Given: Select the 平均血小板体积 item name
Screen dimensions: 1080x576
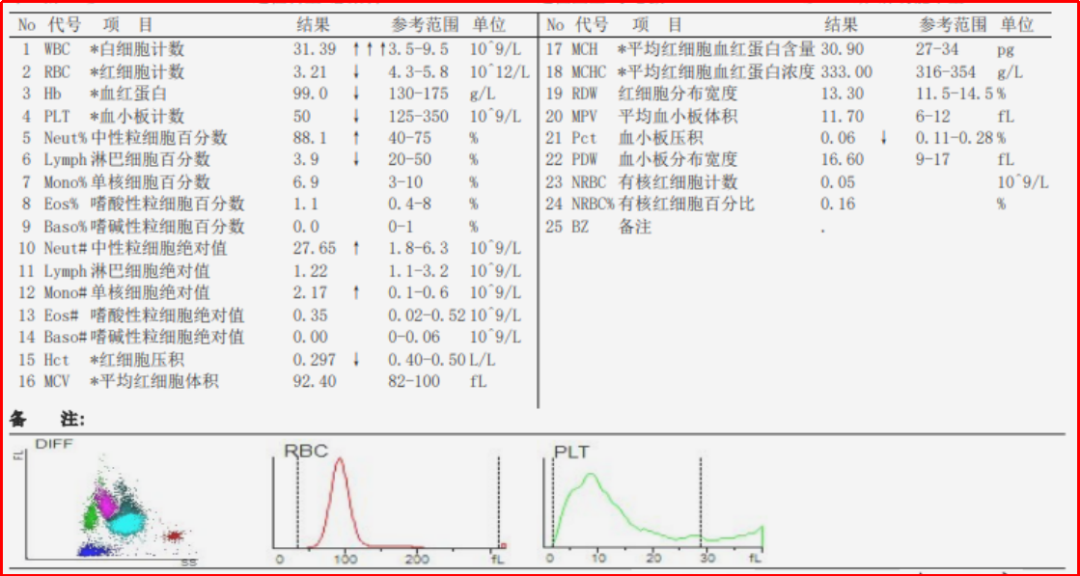Looking at the screenshot, I should [678, 116].
